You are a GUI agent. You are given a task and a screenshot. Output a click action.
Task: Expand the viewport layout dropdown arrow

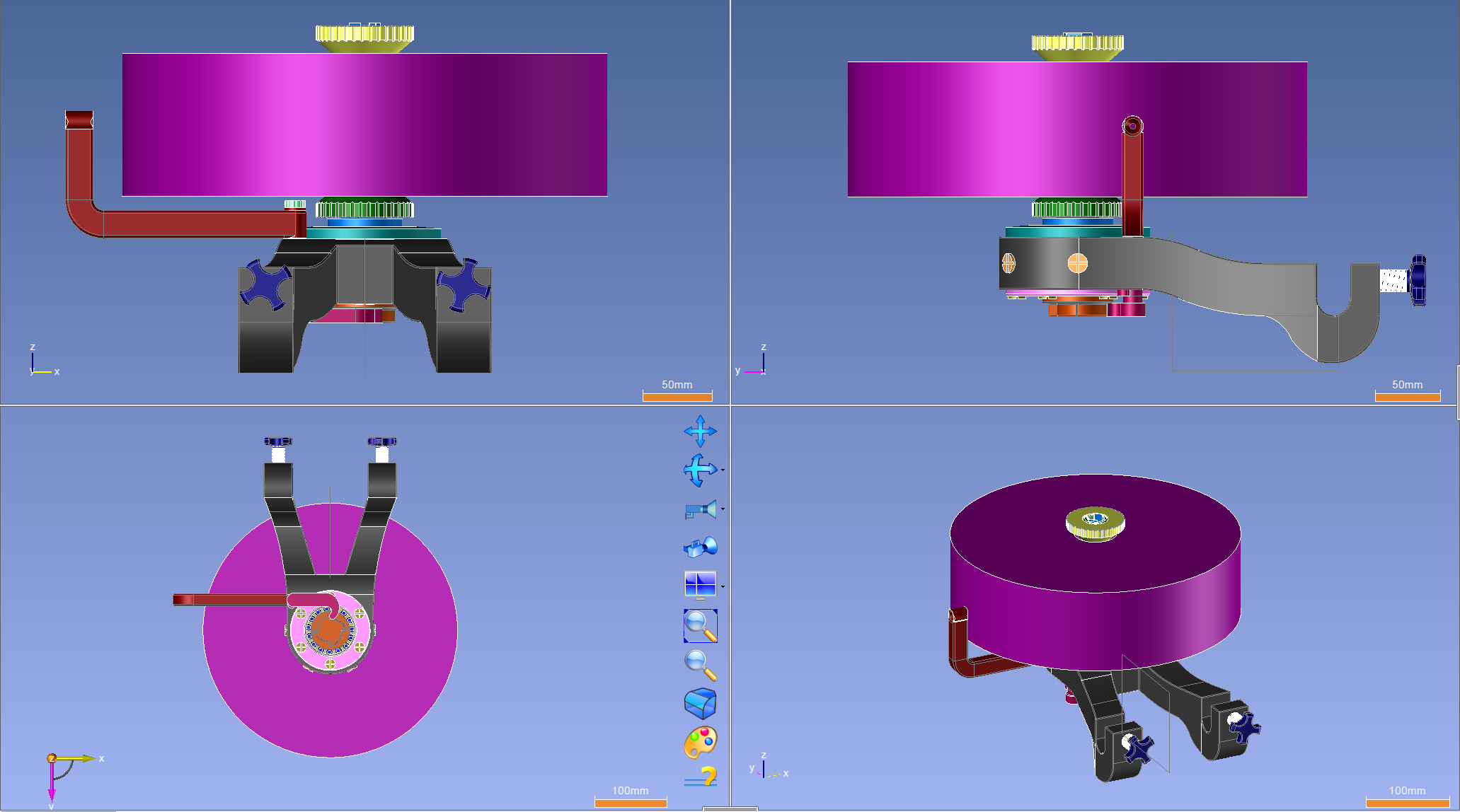723,586
